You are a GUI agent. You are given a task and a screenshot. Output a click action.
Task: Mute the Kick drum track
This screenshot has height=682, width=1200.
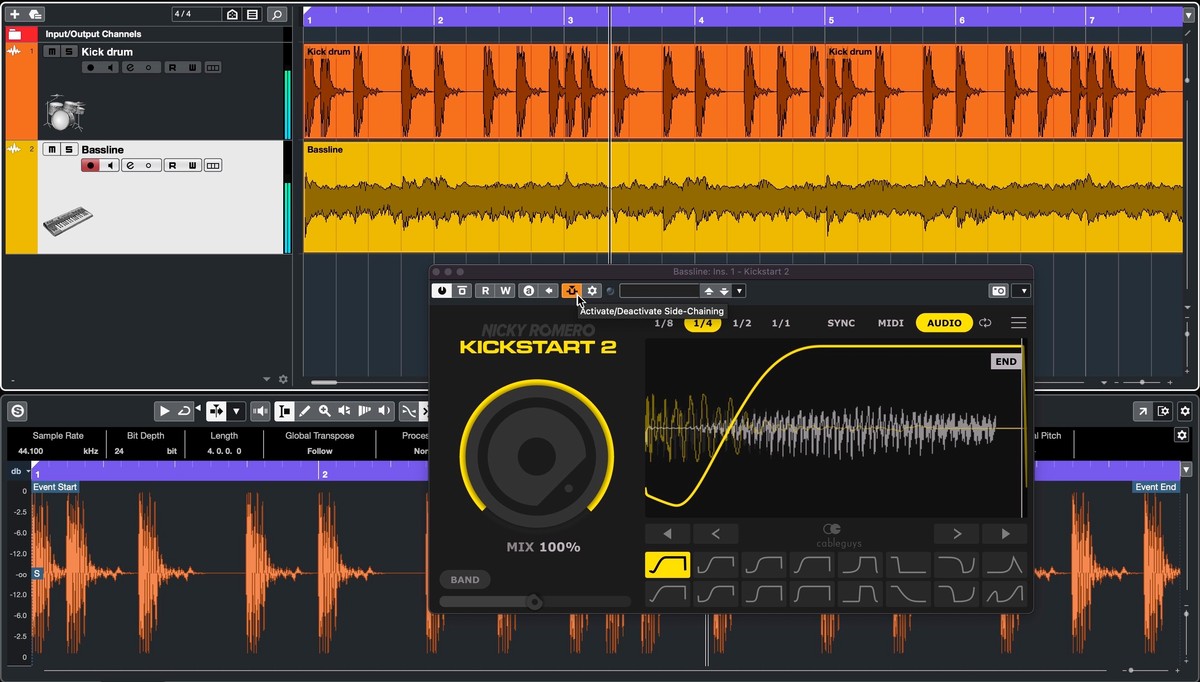(52, 52)
